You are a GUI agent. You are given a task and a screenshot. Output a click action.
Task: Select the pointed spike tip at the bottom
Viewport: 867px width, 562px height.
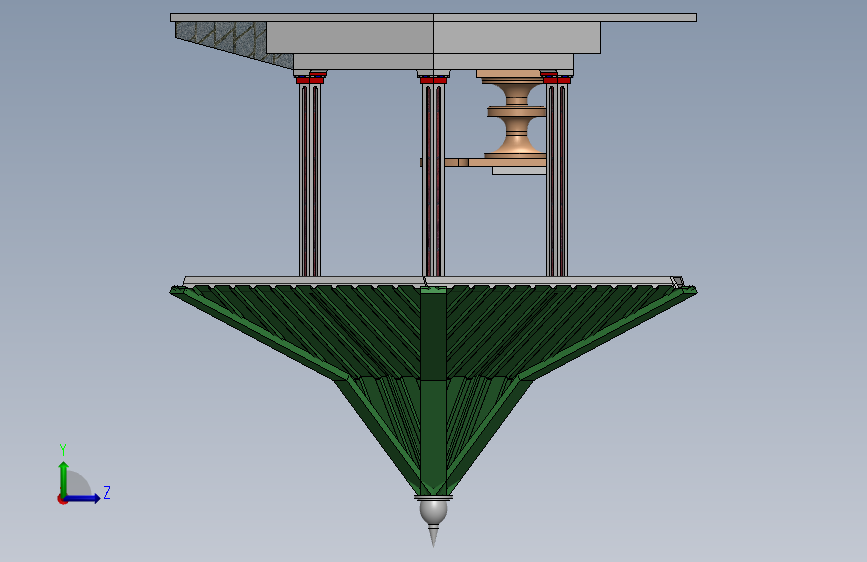[x=434, y=536]
